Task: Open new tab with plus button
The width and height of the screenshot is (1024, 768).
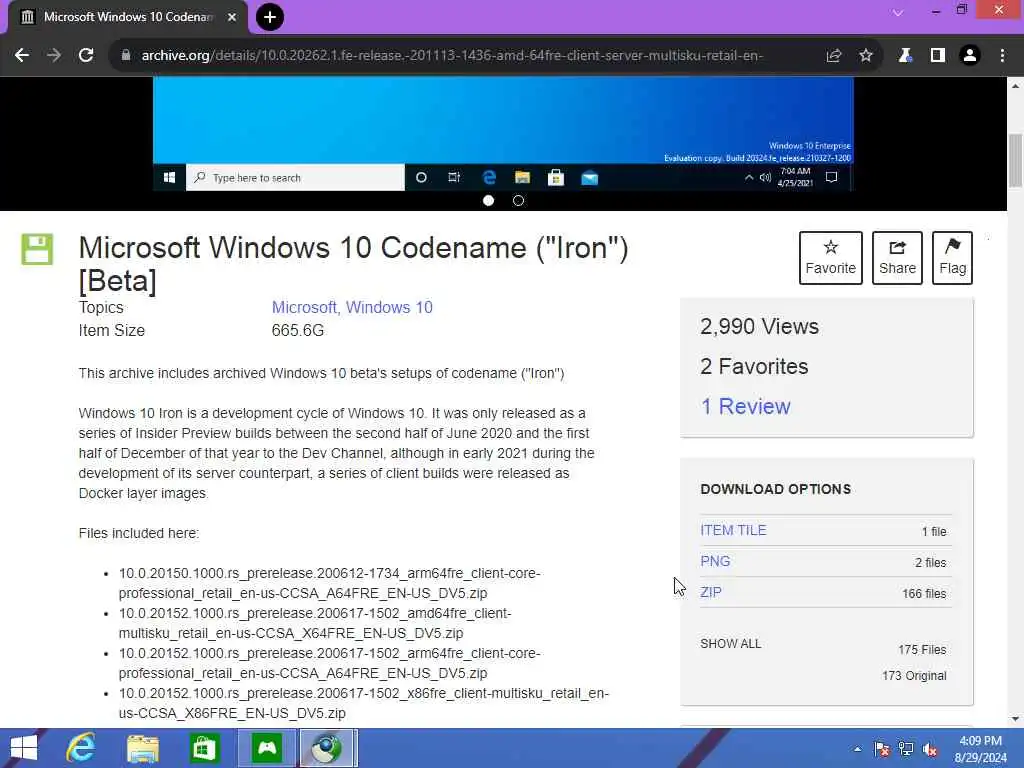Action: (270, 17)
